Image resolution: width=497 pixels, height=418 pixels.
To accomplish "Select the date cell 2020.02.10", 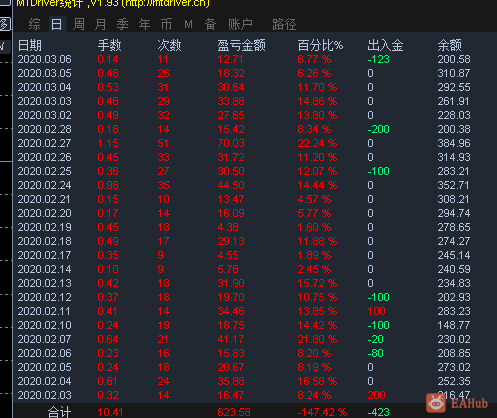I will [x=44, y=325].
